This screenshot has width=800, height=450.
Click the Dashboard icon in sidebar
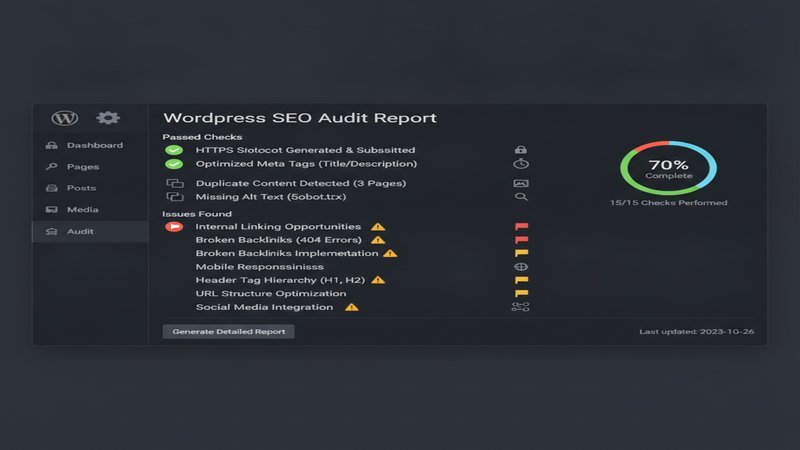point(52,145)
